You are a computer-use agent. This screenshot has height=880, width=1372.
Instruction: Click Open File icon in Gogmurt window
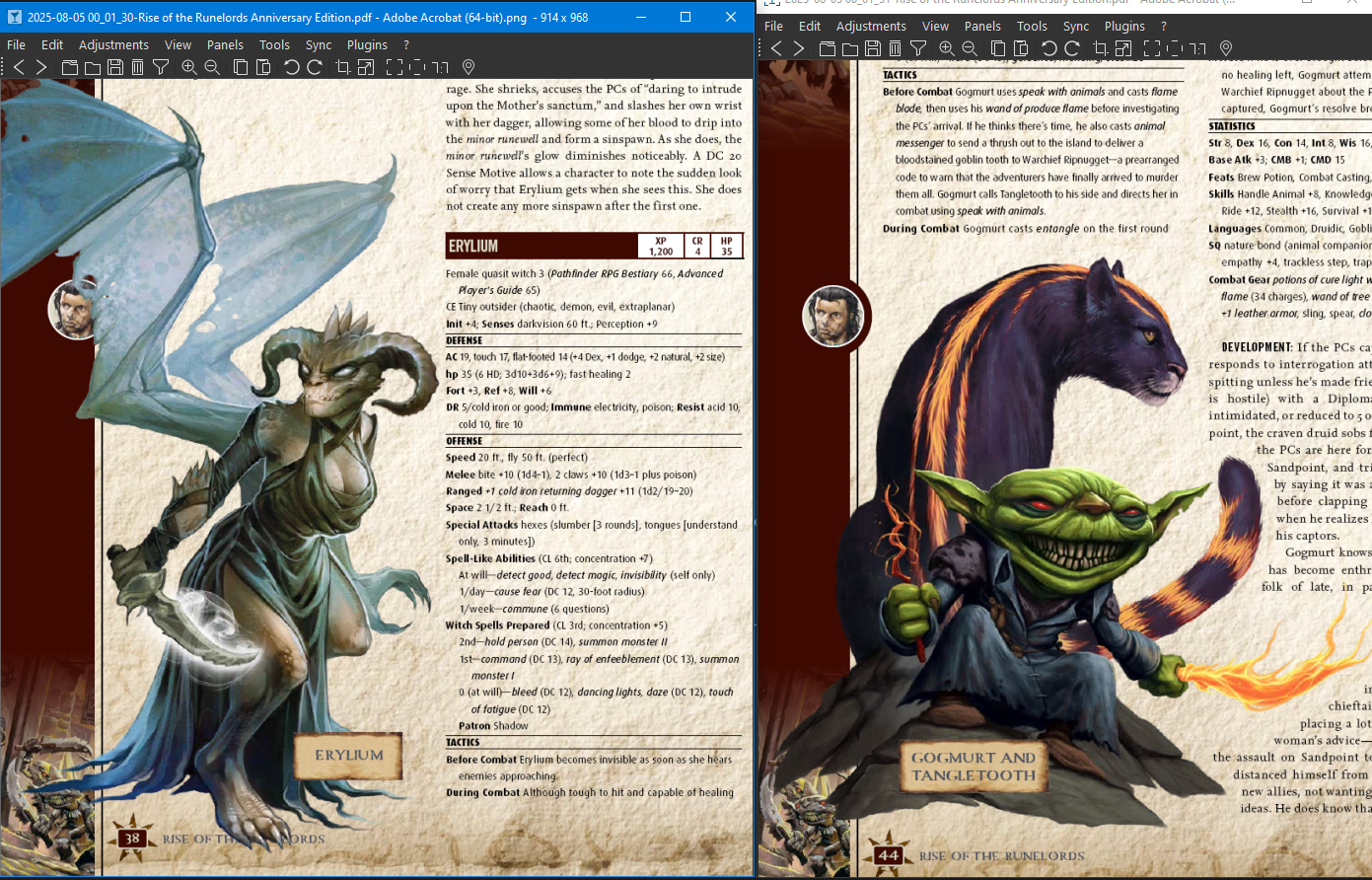(x=828, y=48)
